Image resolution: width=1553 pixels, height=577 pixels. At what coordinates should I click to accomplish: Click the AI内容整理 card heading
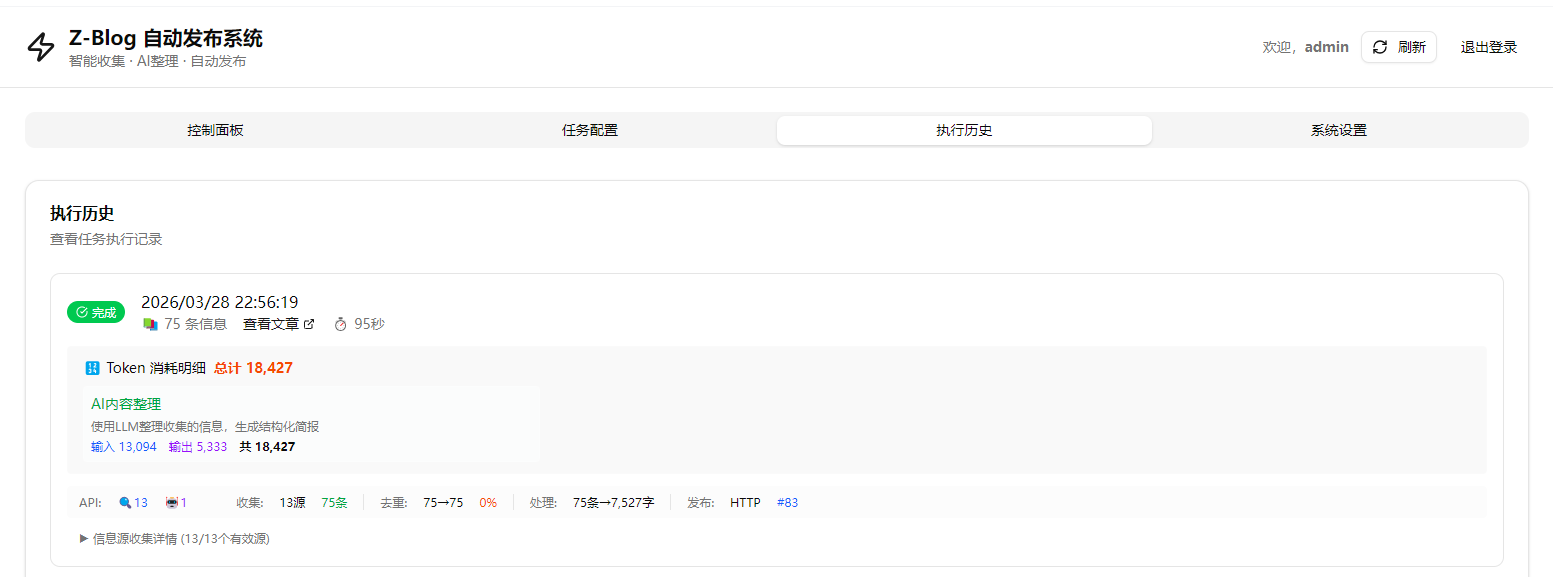(x=126, y=404)
